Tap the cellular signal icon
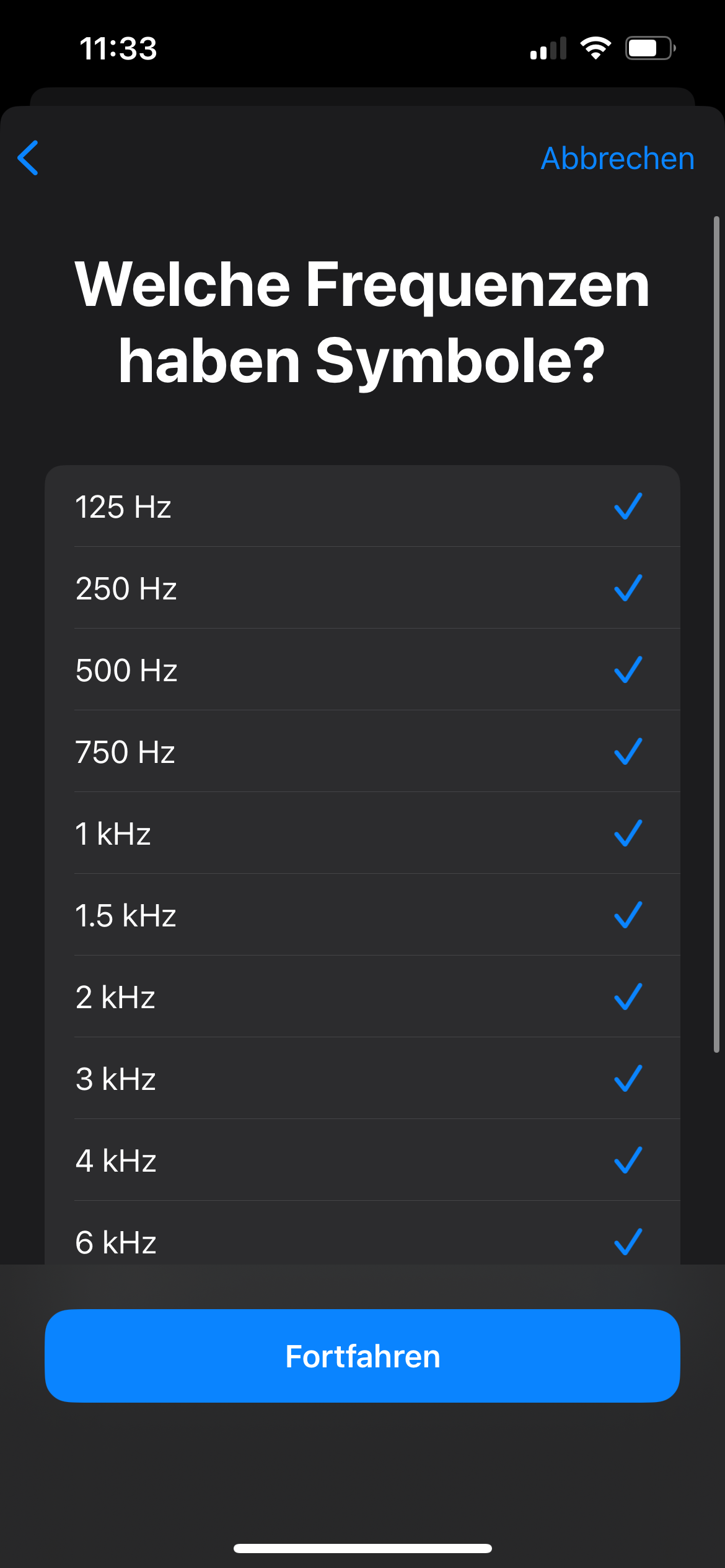The height and width of the screenshot is (1568, 725). pos(548,49)
